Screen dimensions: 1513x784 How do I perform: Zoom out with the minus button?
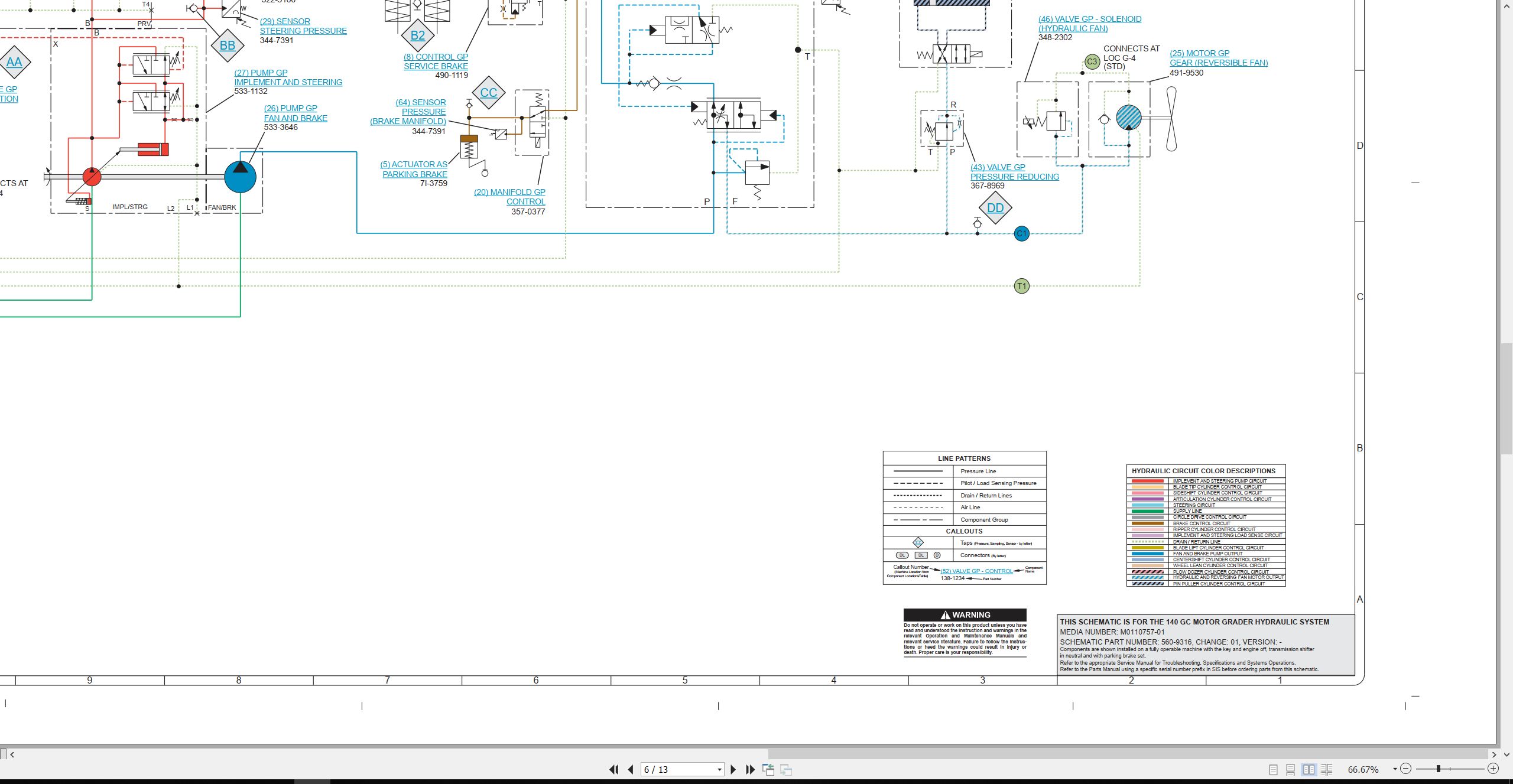tap(1406, 769)
